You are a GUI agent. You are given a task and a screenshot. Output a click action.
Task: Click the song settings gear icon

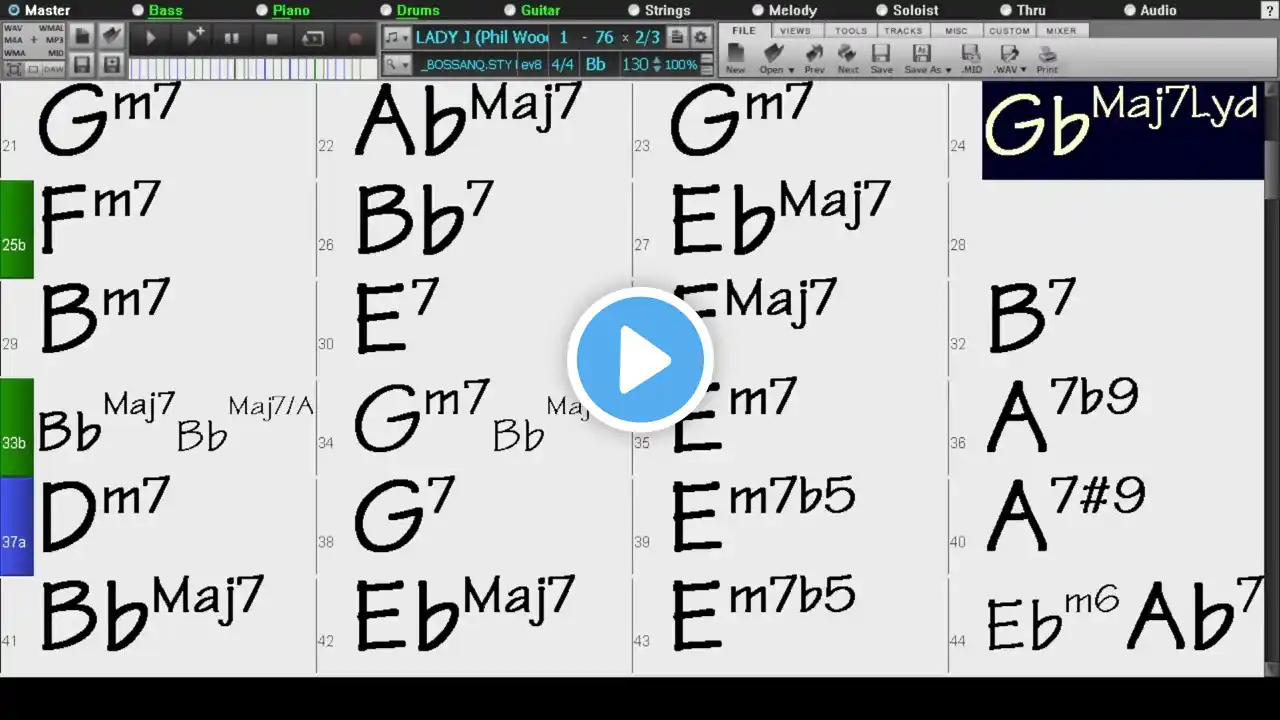click(x=701, y=37)
